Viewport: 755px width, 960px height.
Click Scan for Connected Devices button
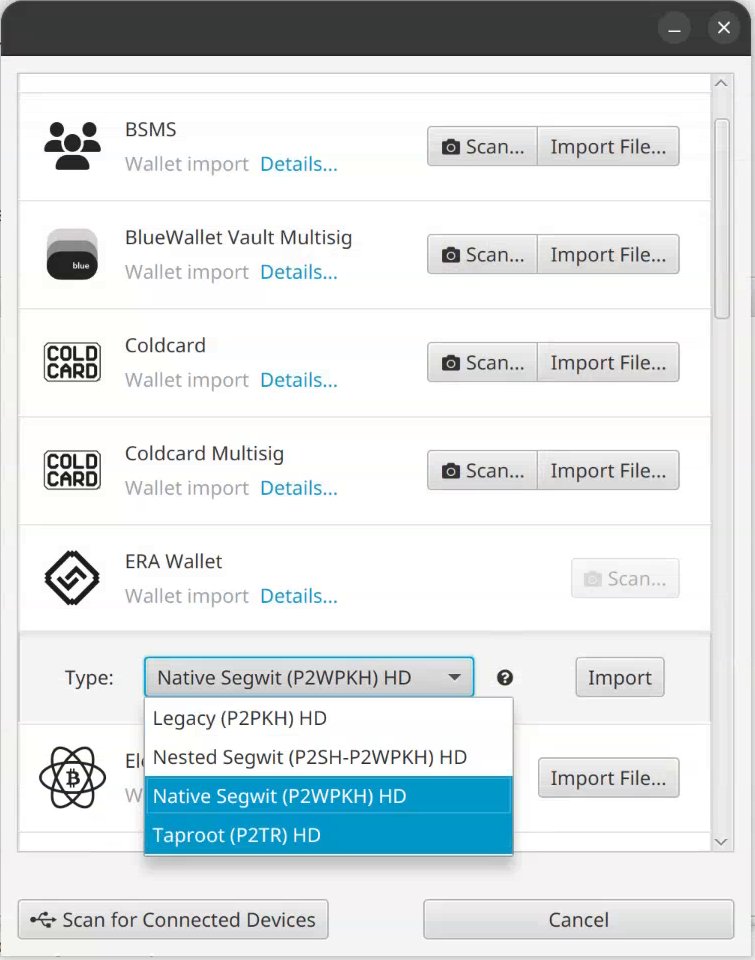173,919
